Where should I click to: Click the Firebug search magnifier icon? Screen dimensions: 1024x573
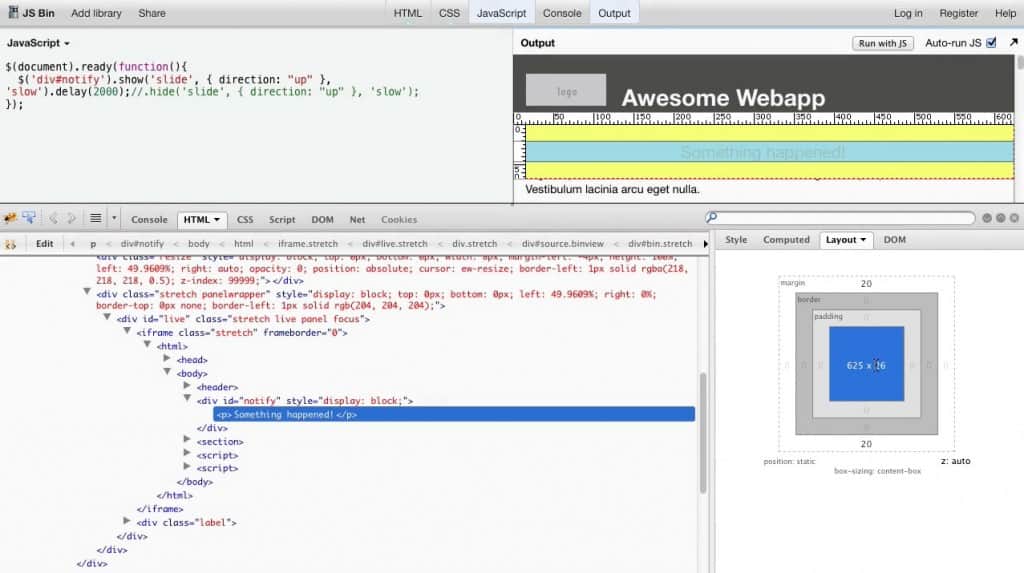[x=712, y=218]
